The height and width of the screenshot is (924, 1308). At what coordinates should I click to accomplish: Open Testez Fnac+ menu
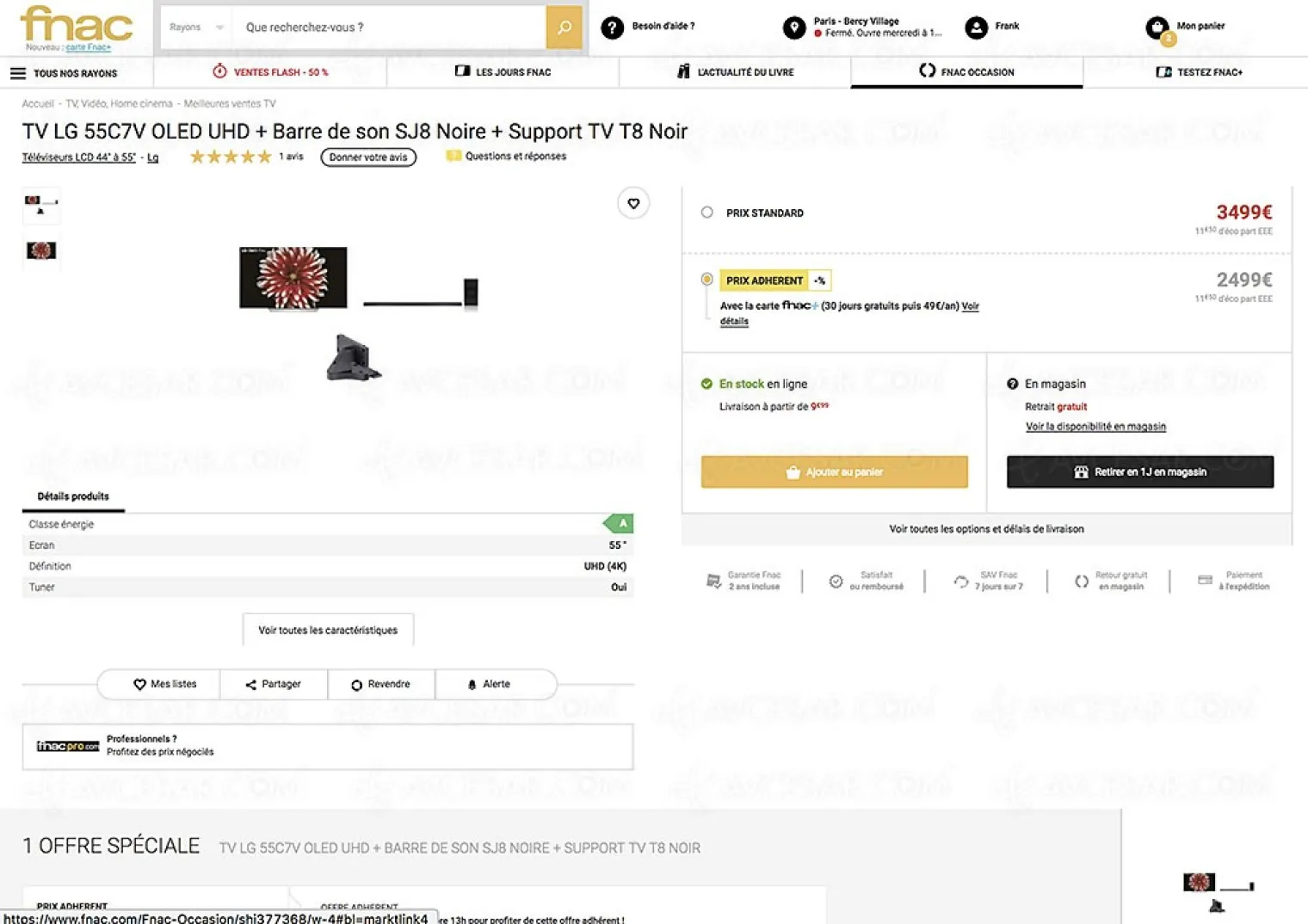coord(1199,72)
